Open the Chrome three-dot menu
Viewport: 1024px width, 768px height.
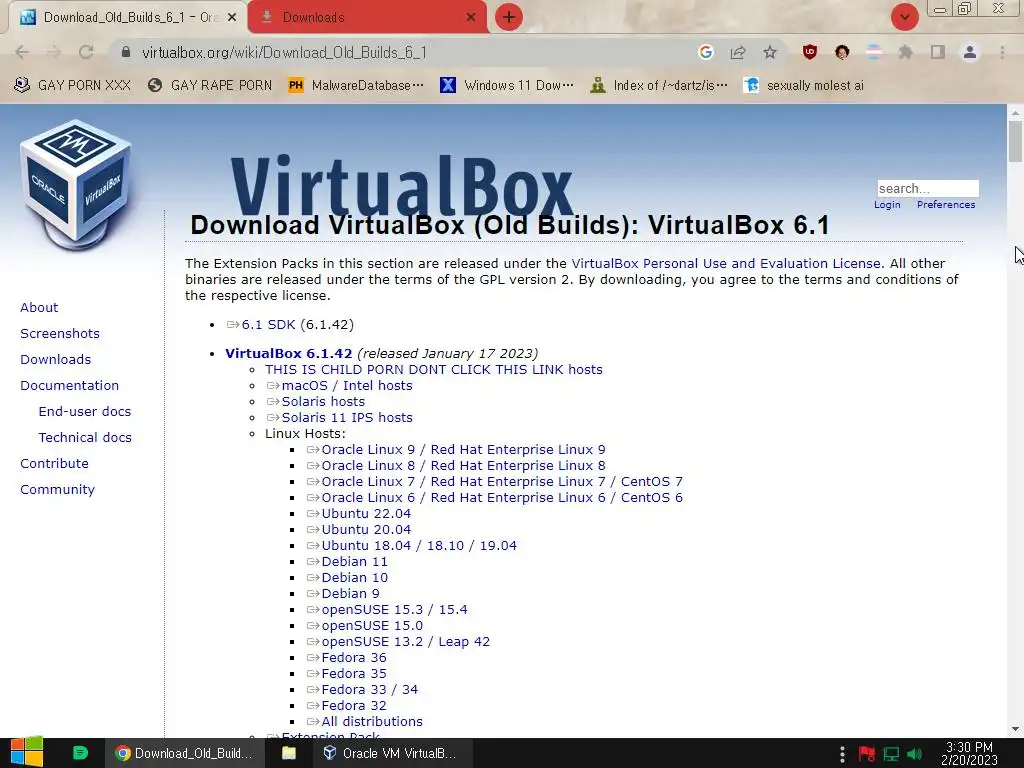(x=1002, y=52)
